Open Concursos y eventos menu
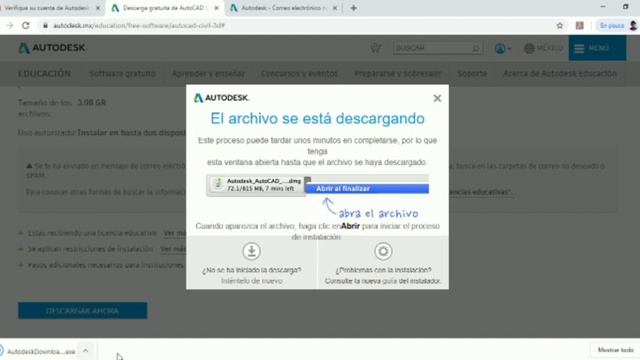Image resolution: width=640 pixels, height=360 pixels. pyautogui.click(x=300, y=73)
